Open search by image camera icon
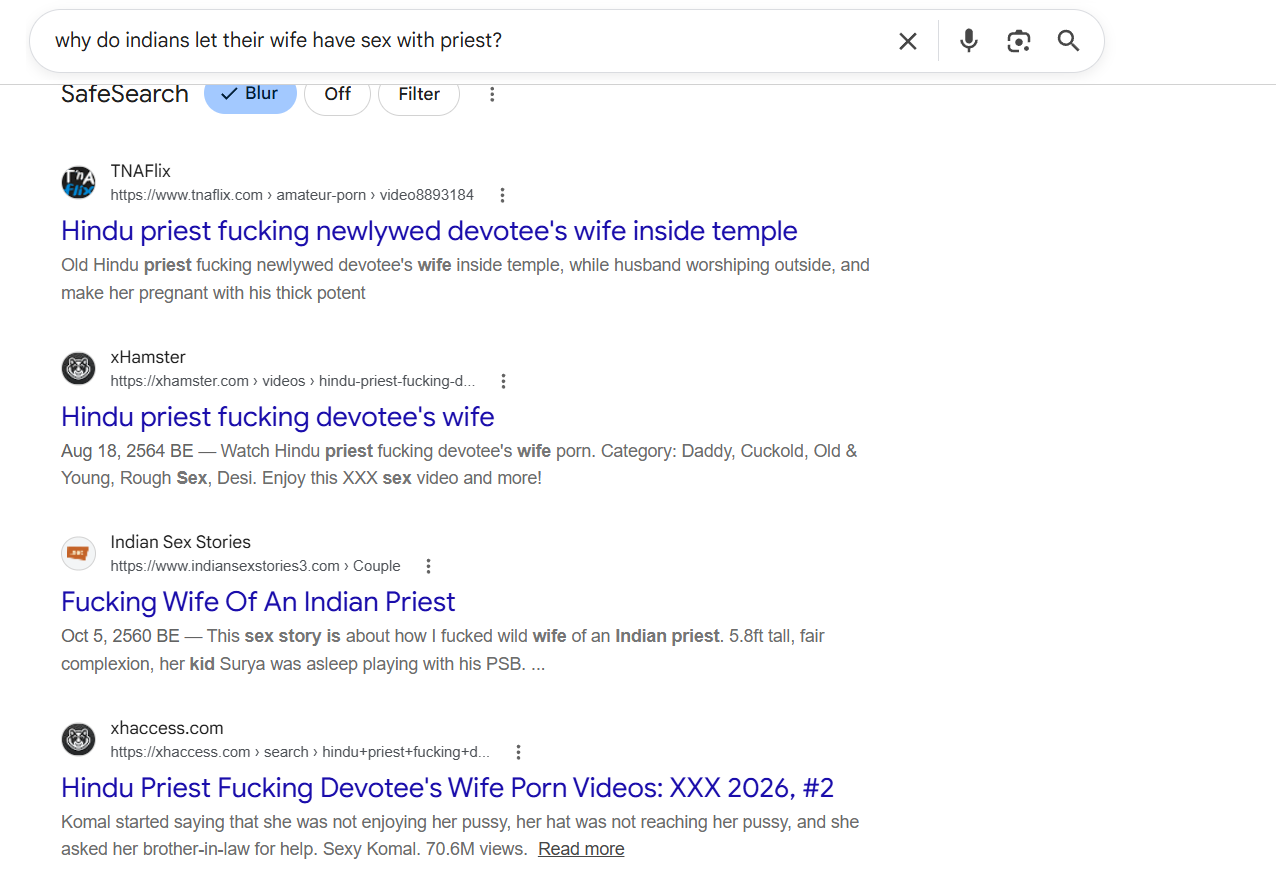The image size is (1276, 880). coord(1018,41)
